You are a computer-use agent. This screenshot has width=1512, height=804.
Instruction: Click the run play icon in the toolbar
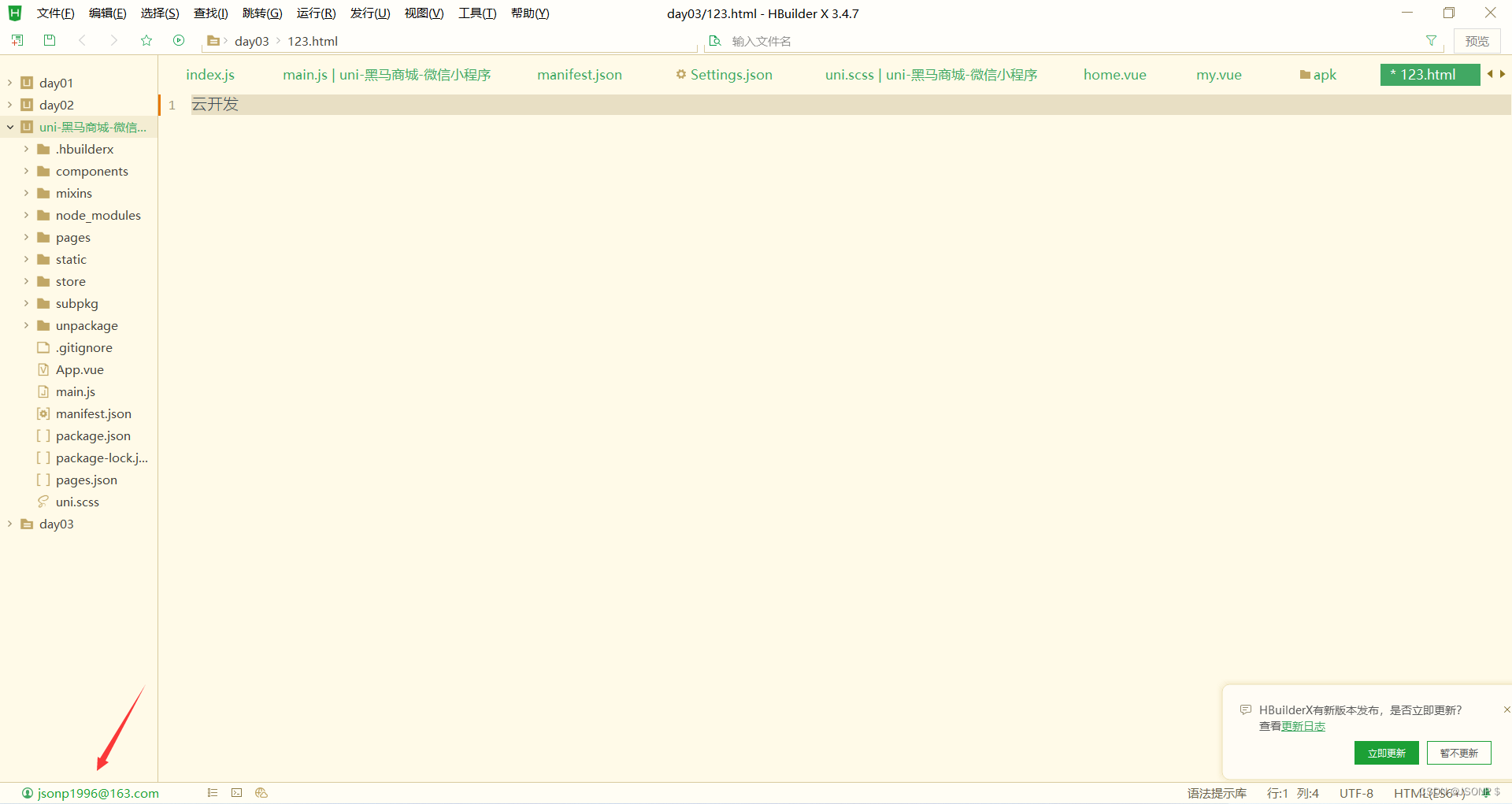click(179, 40)
